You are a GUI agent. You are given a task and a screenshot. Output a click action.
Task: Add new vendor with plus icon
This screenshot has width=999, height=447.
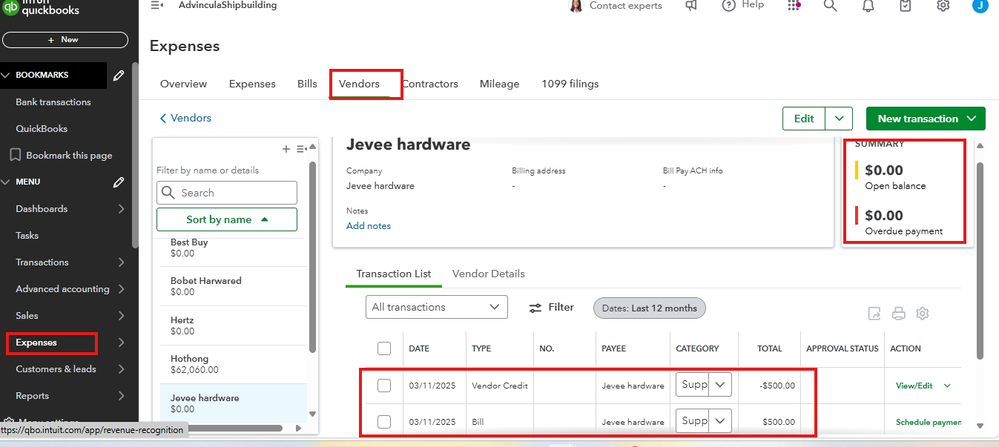point(286,149)
